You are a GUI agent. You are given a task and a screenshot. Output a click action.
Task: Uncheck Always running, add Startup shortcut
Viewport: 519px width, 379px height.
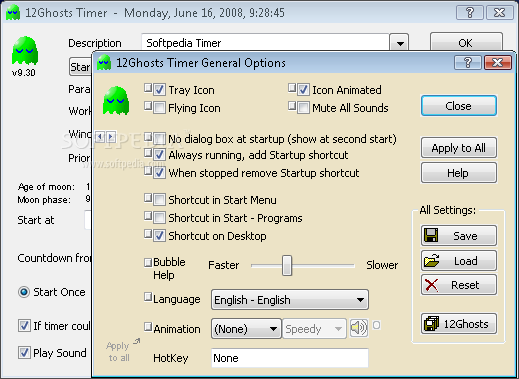[x=159, y=155]
